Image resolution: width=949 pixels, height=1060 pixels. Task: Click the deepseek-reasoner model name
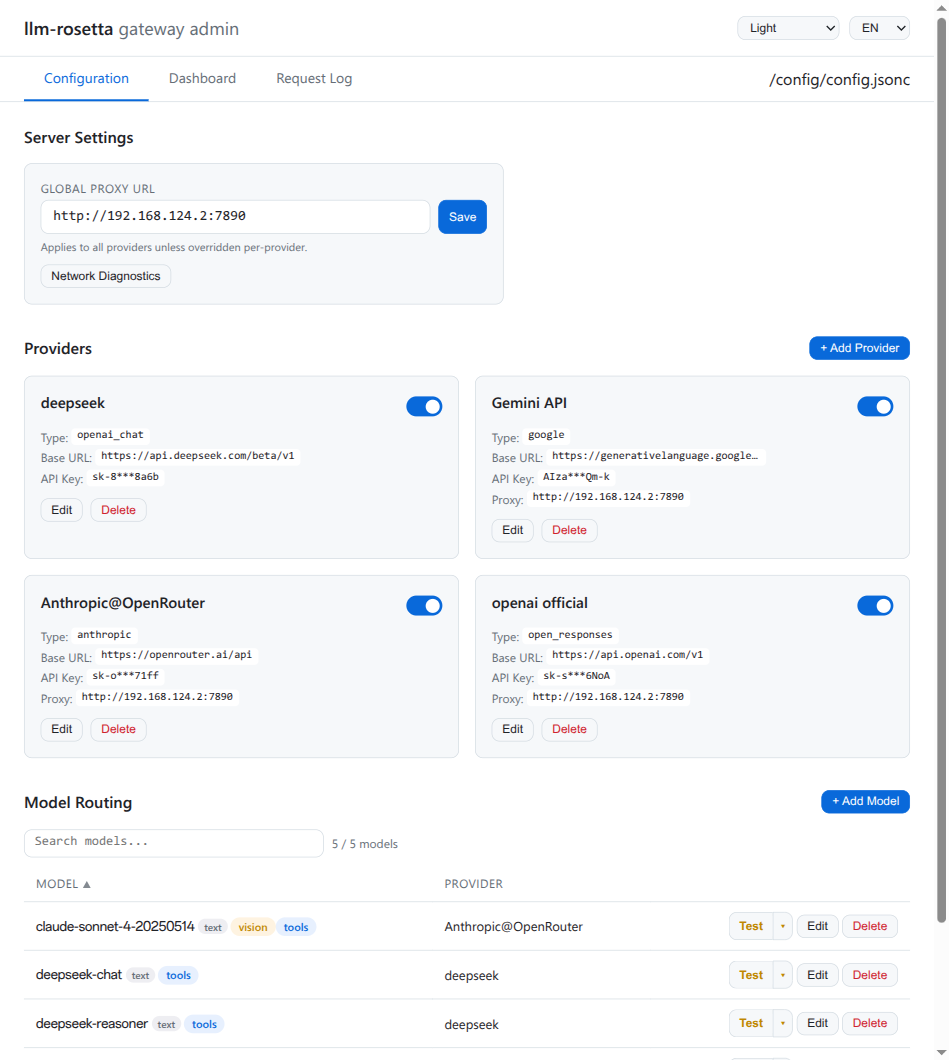(92, 1023)
